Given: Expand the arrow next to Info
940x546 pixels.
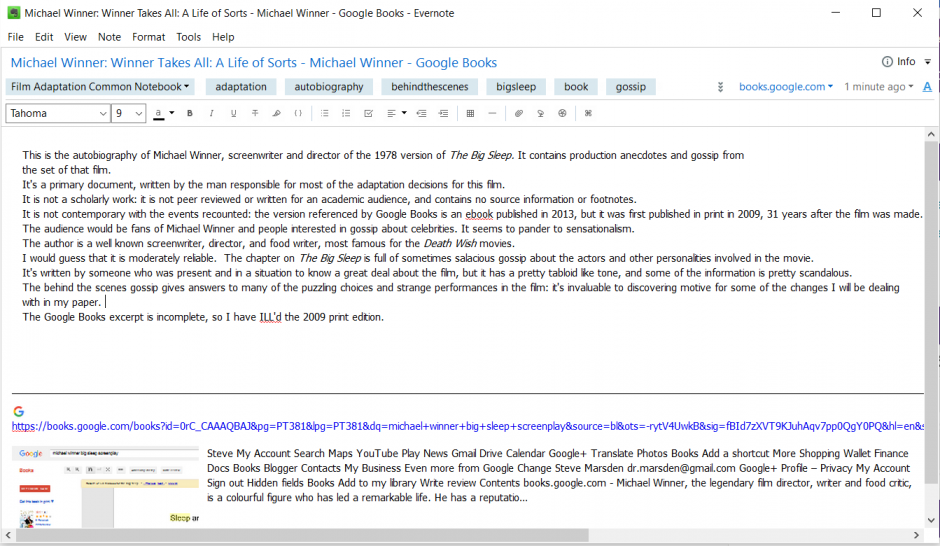Looking at the screenshot, I should 927,62.
